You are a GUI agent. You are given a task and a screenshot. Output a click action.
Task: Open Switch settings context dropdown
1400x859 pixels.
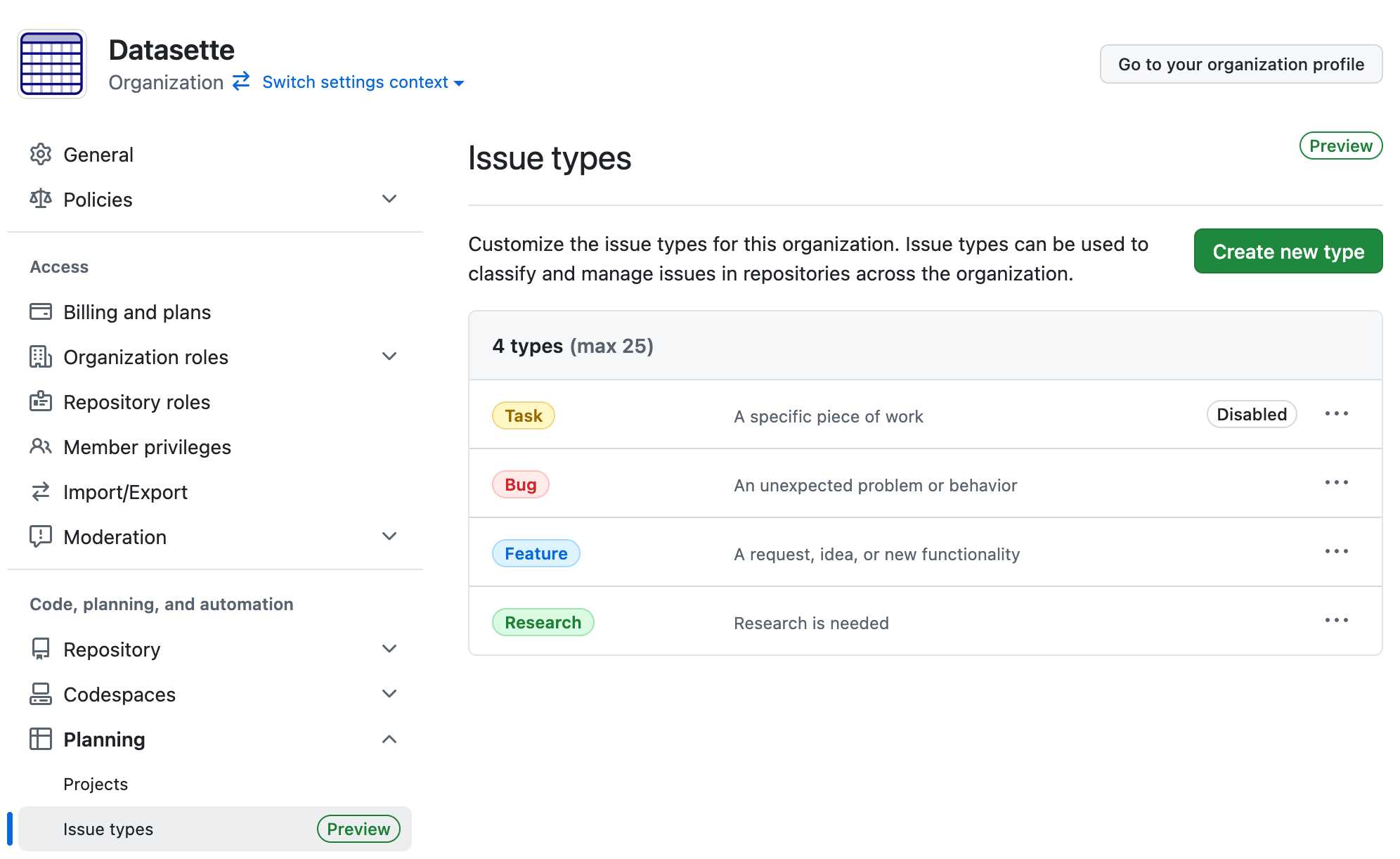(363, 82)
